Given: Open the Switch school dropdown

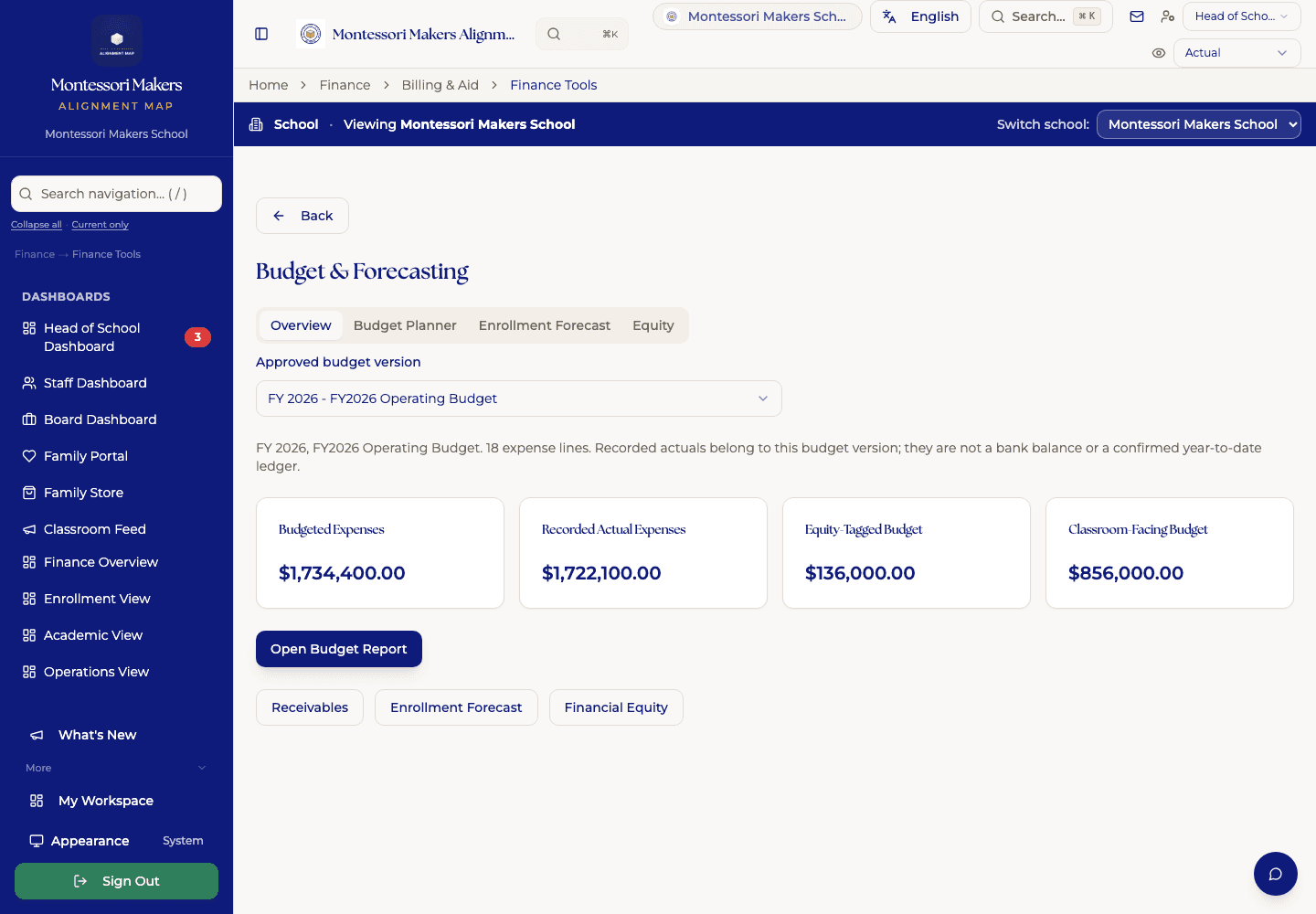Looking at the screenshot, I should click(x=1198, y=124).
